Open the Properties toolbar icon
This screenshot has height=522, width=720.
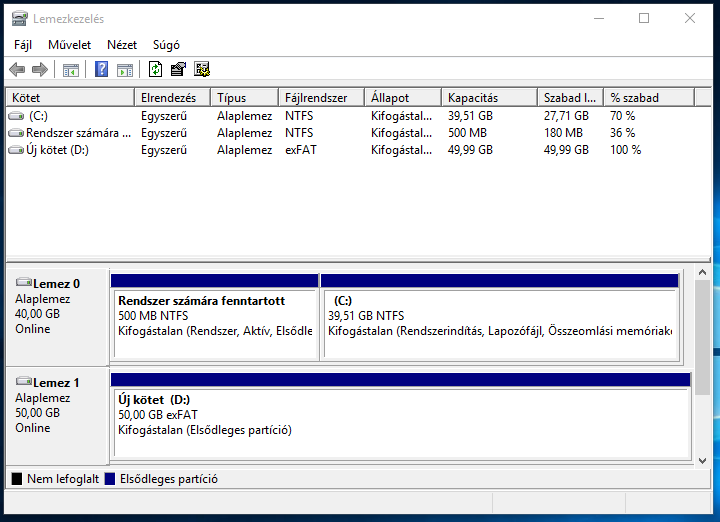(x=178, y=69)
